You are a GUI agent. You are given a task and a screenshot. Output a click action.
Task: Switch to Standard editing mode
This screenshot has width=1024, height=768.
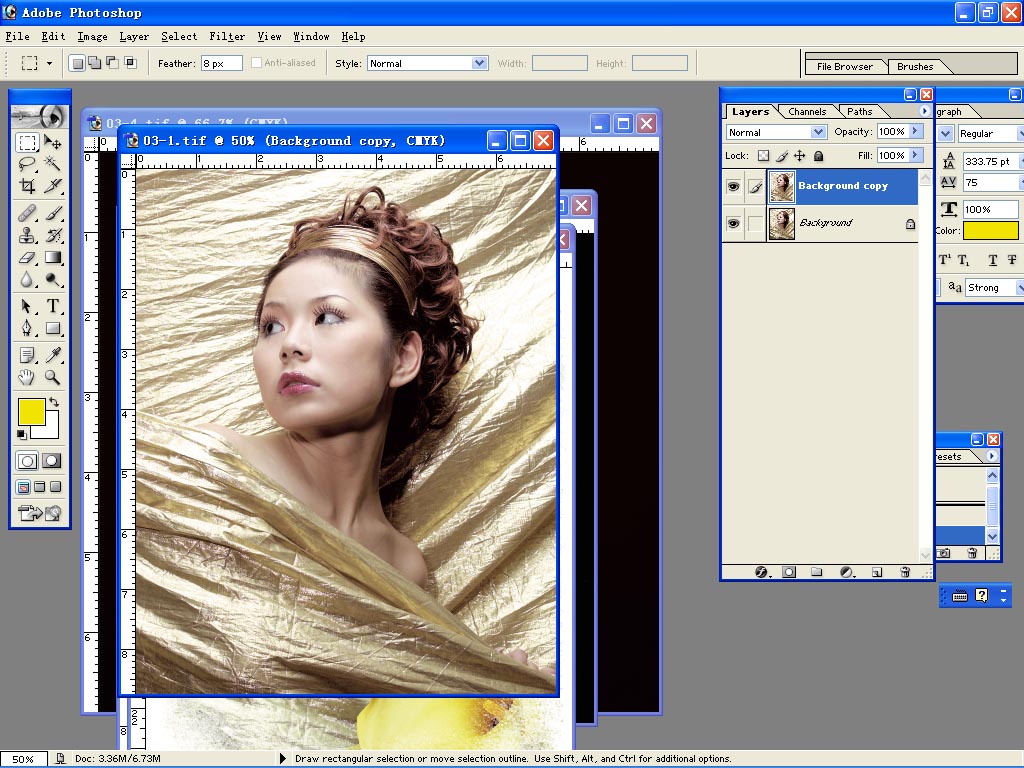pos(27,461)
